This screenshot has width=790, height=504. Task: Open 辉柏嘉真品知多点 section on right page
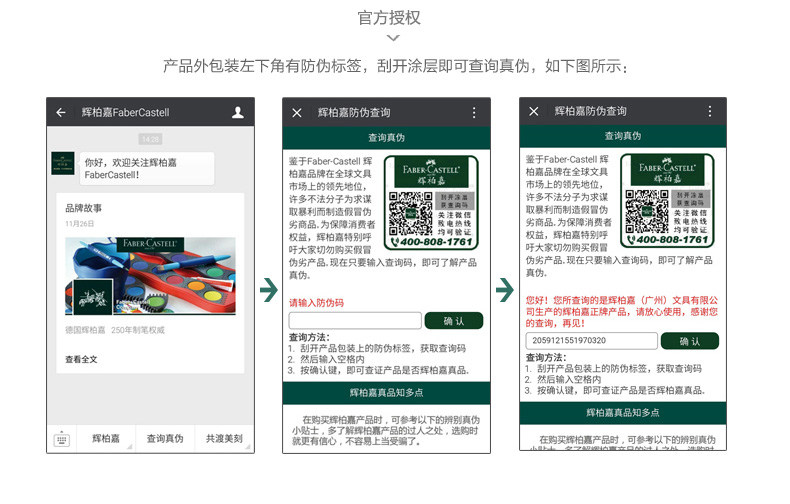pos(623,413)
